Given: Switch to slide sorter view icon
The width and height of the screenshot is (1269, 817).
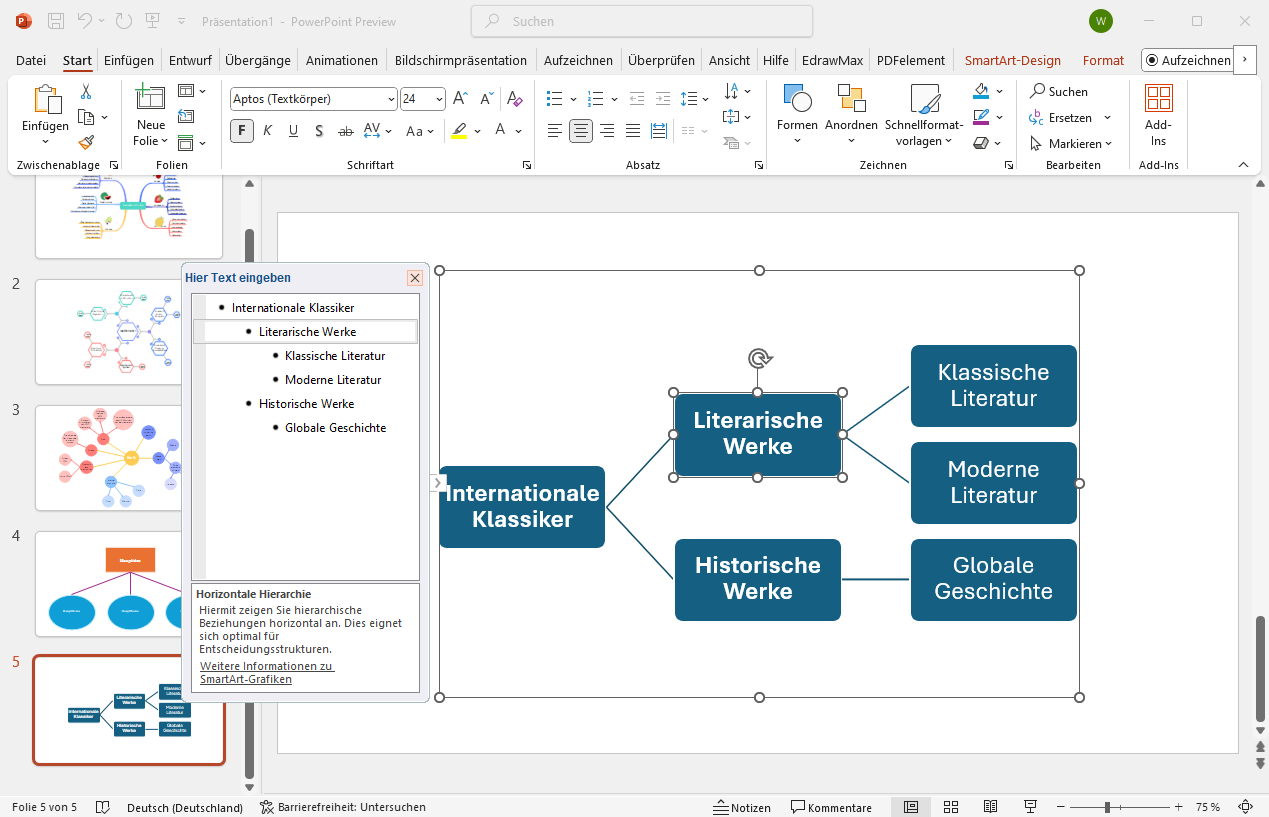Looking at the screenshot, I should 951,807.
